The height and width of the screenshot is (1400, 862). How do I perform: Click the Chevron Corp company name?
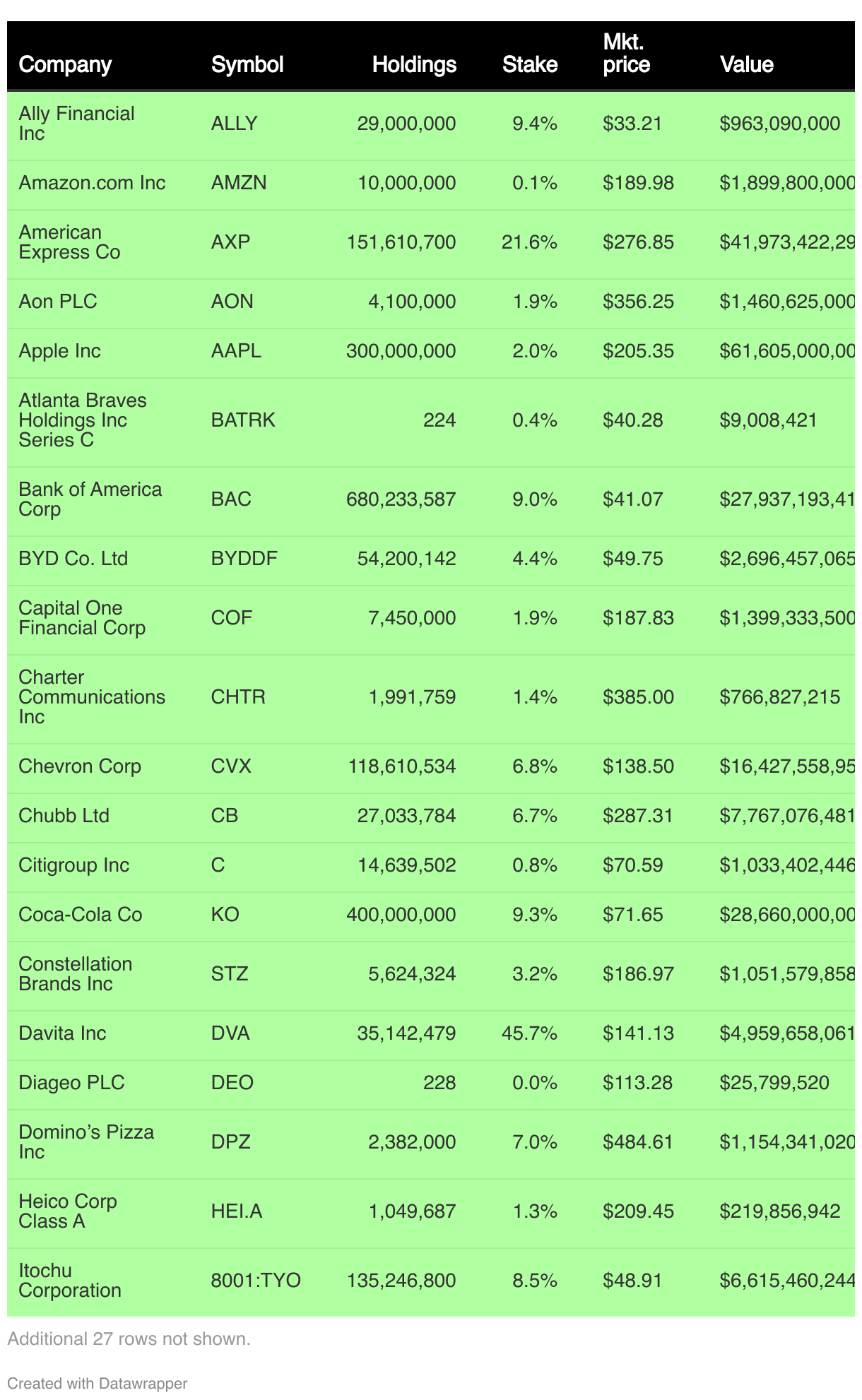pyautogui.click(x=80, y=766)
